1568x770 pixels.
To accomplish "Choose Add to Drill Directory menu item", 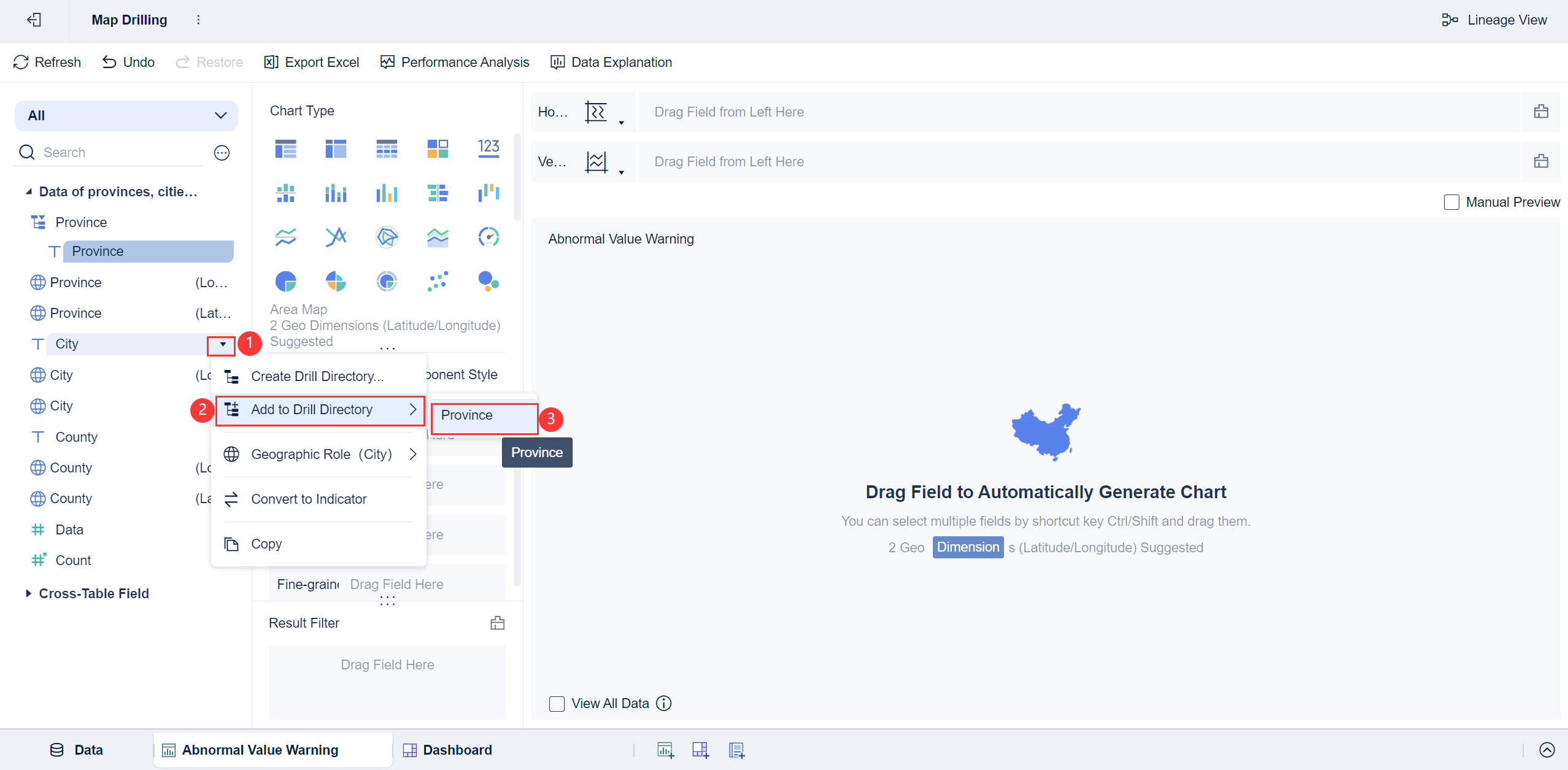I will pyautogui.click(x=319, y=410).
